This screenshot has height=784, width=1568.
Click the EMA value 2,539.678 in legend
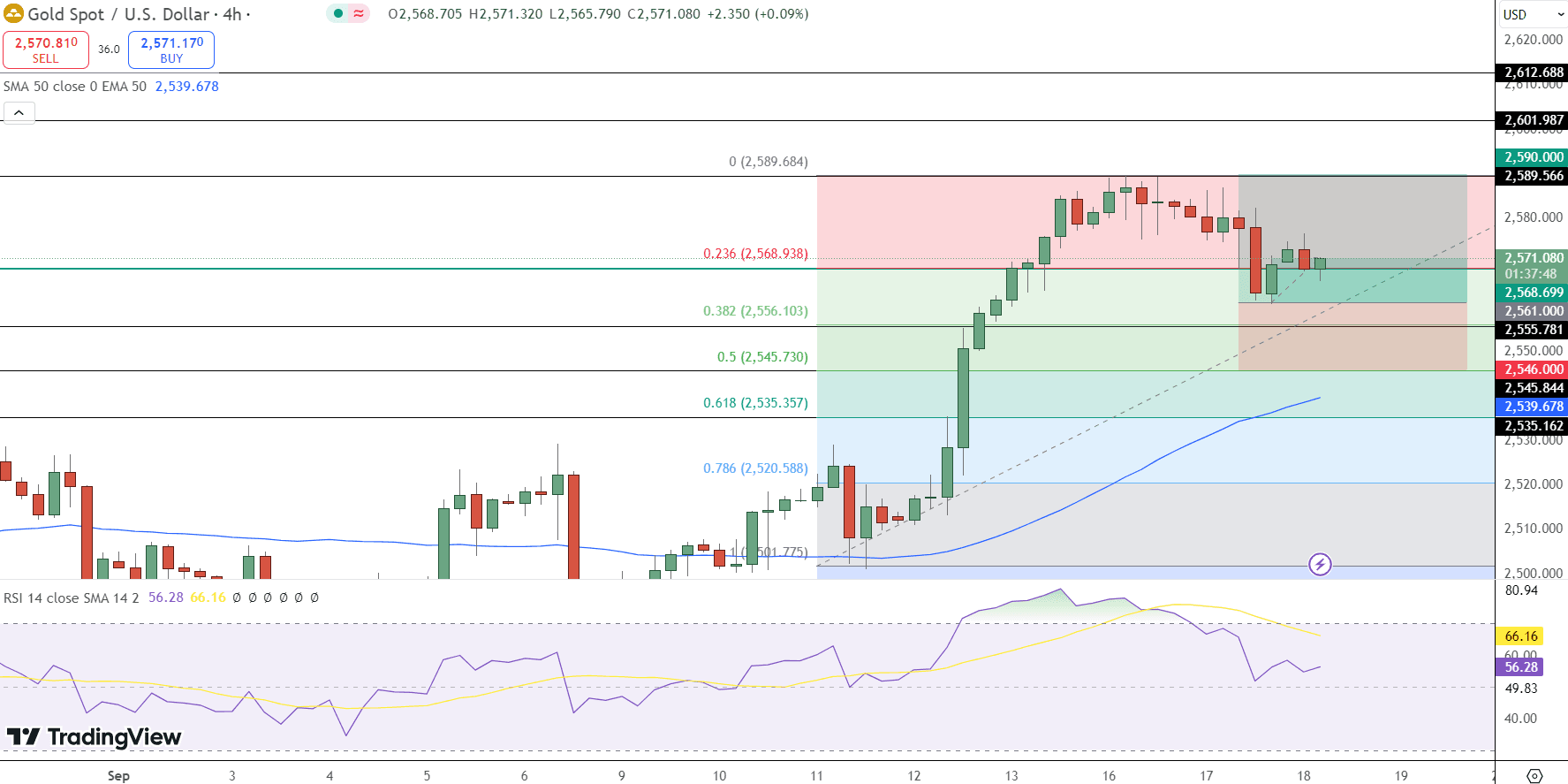[x=187, y=87]
